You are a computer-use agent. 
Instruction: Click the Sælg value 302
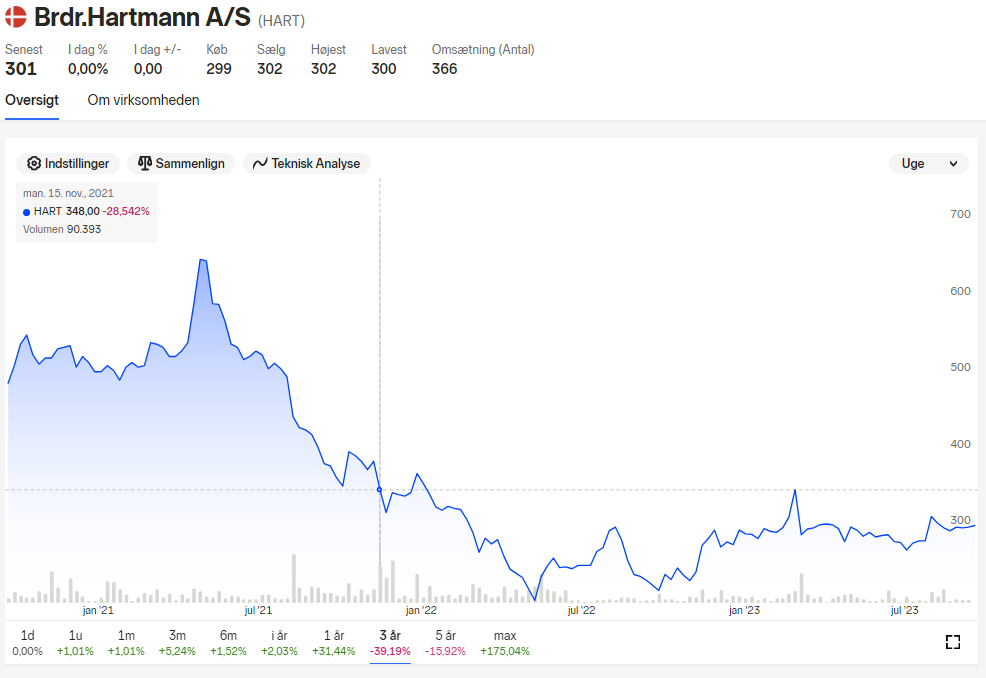(x=270, y=69)
